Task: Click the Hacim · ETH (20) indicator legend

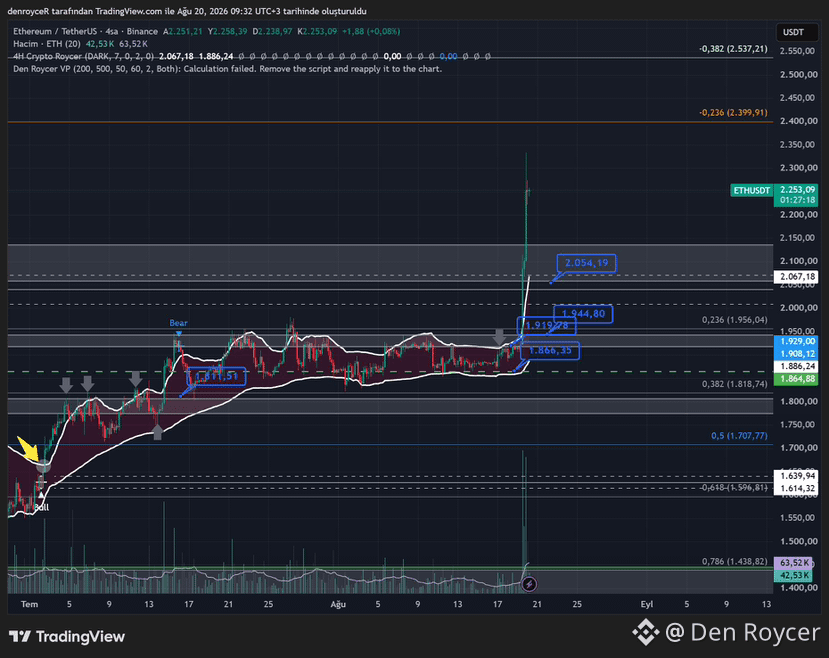Action: tap(47, 44)
